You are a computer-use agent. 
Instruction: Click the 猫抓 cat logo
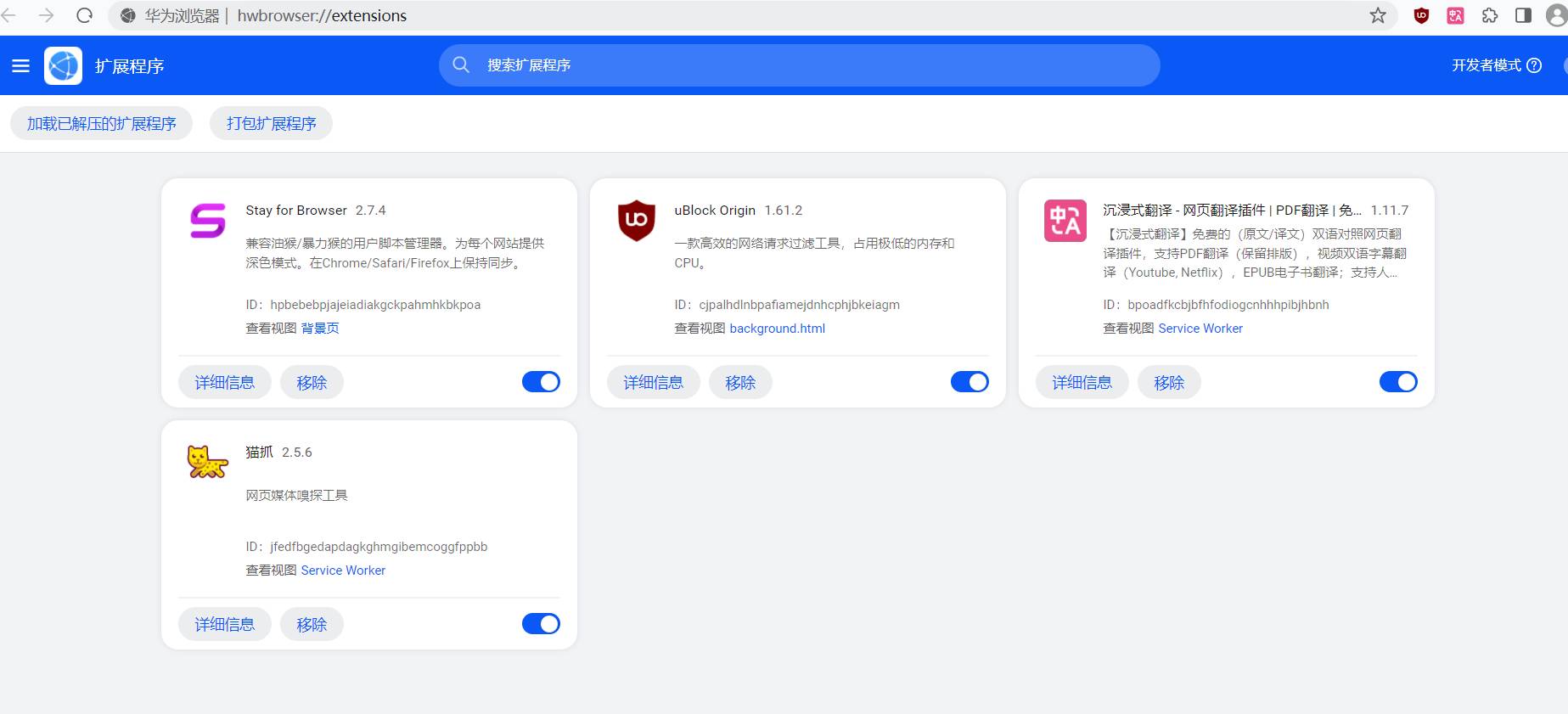click(207, 462)
